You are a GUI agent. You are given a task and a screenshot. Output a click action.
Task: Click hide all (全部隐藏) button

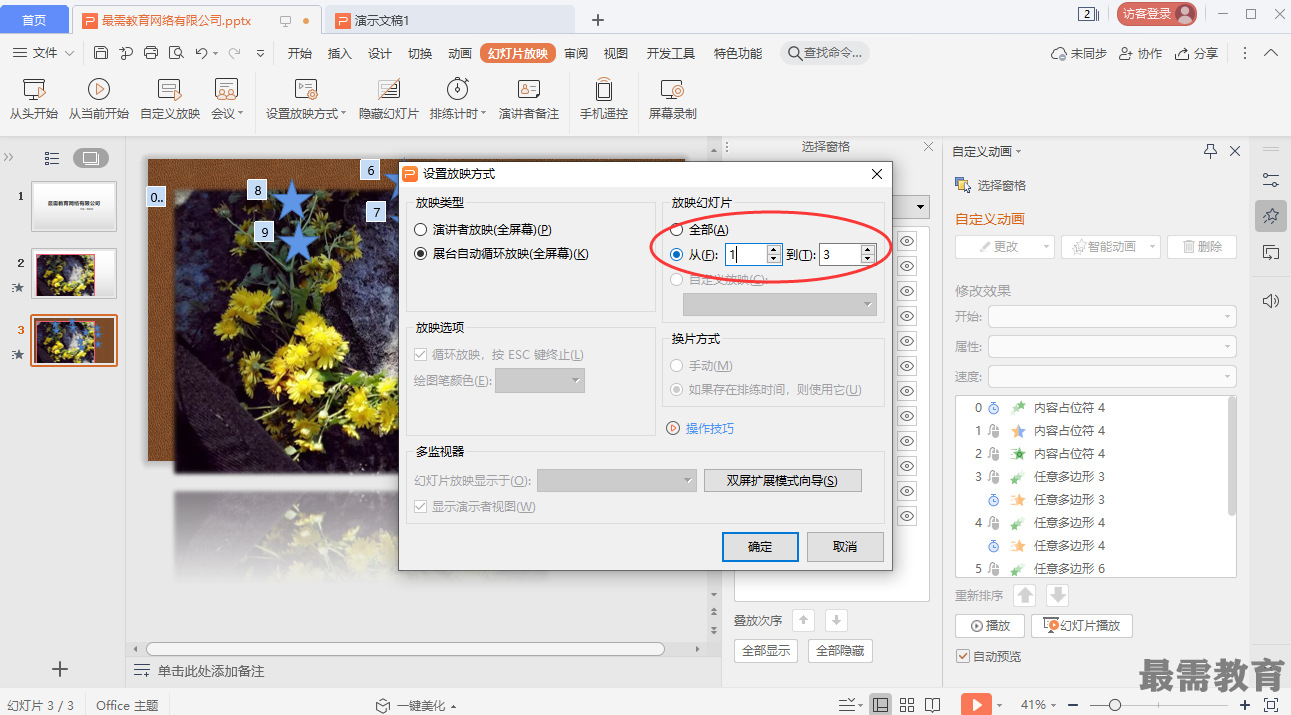(840, 651)
